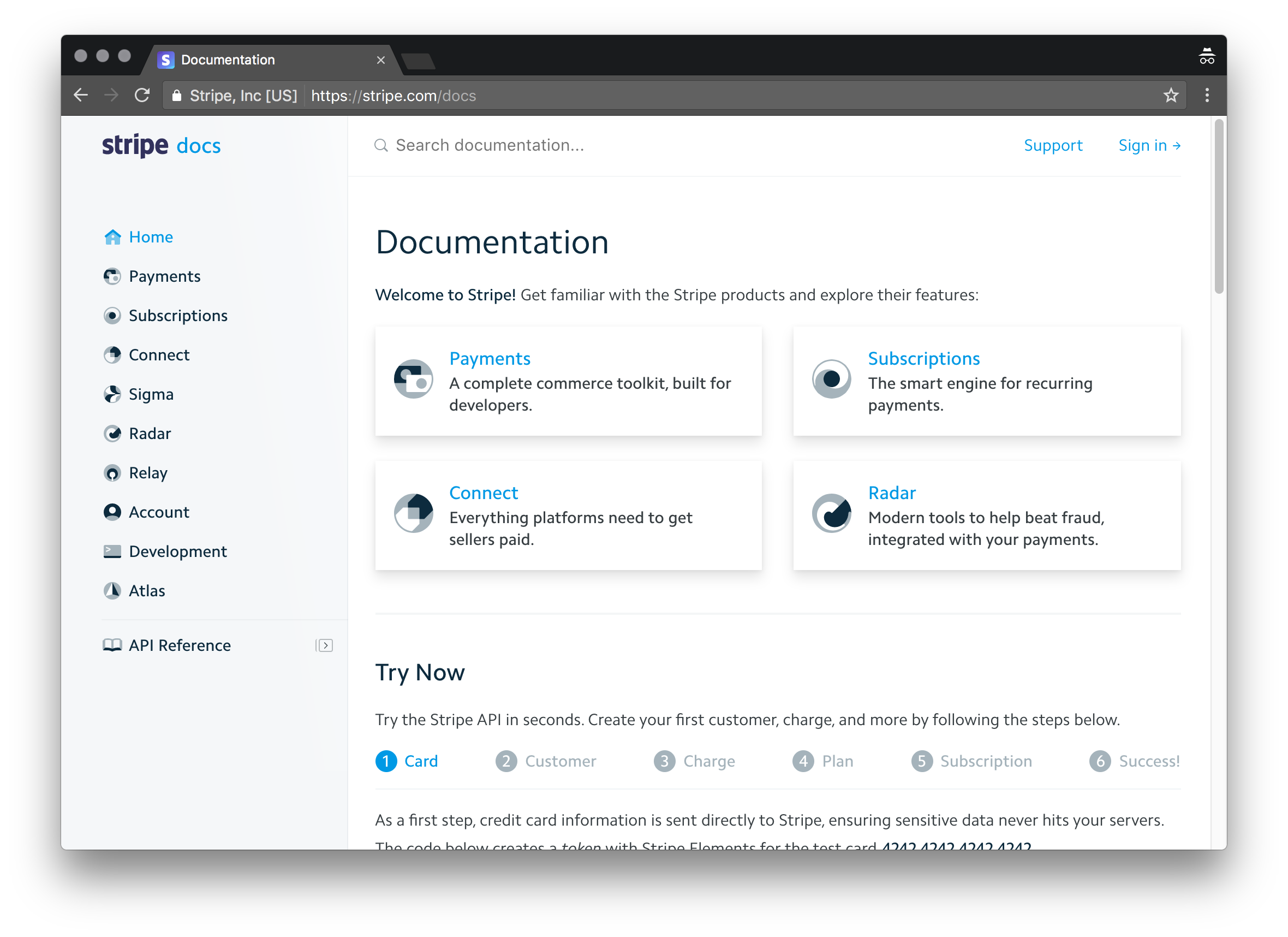Open the Payments card title link
Screen dimensions: 1288x937
tap(490, 359)
